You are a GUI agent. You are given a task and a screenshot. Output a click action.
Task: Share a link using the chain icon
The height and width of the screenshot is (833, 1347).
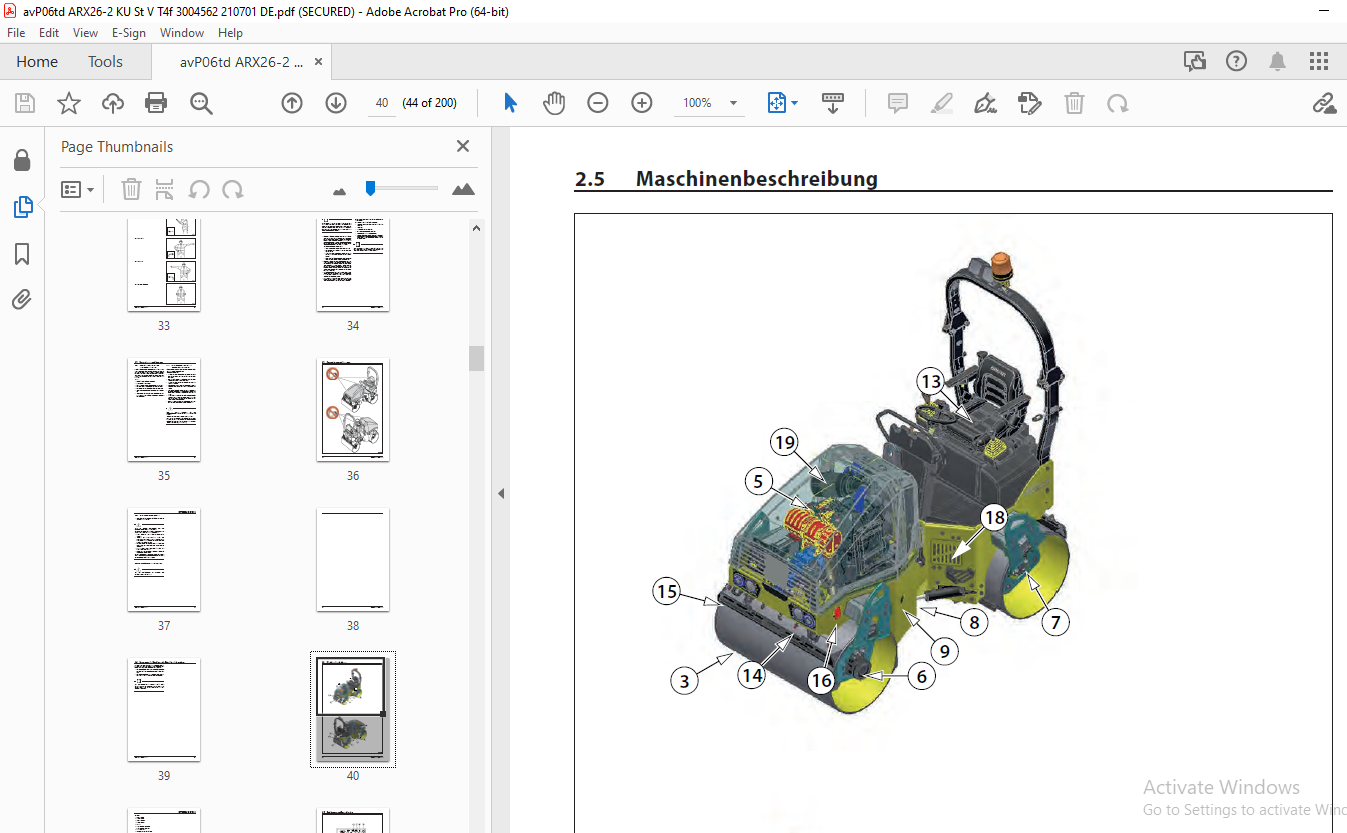[x=1324, y=103]
